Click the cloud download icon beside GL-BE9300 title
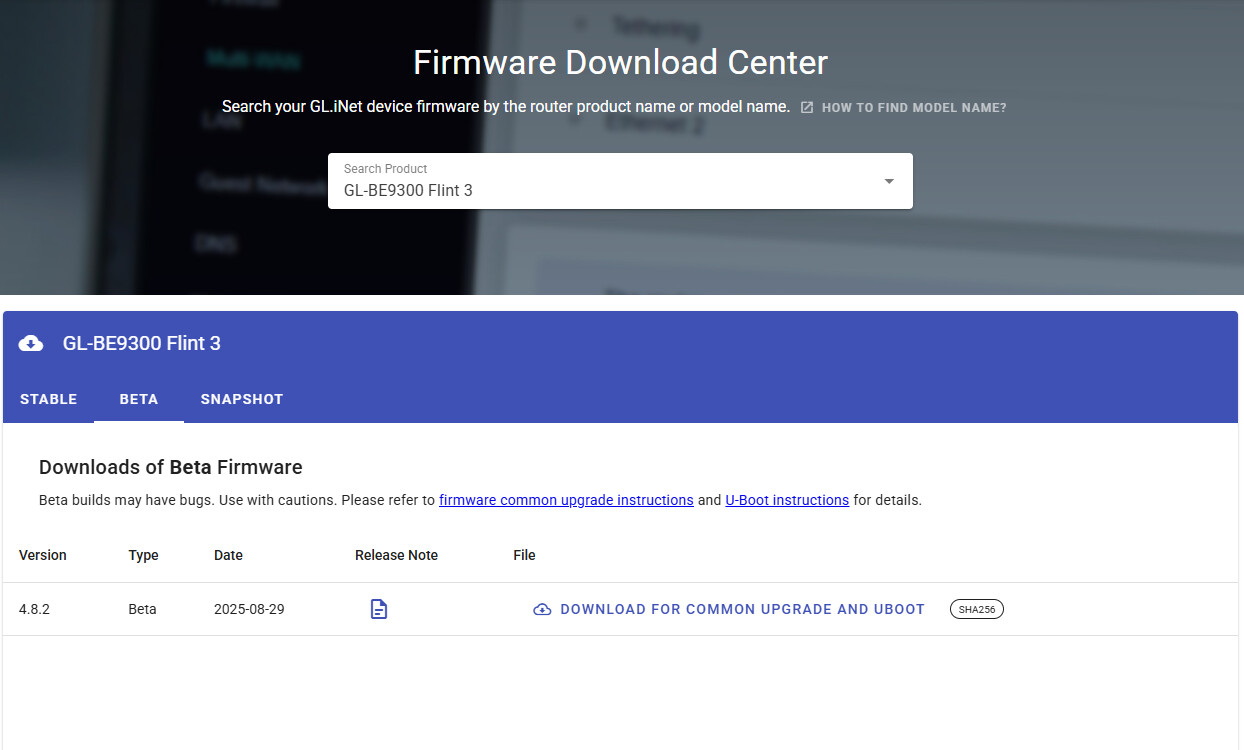 click(x=31, y=343)
